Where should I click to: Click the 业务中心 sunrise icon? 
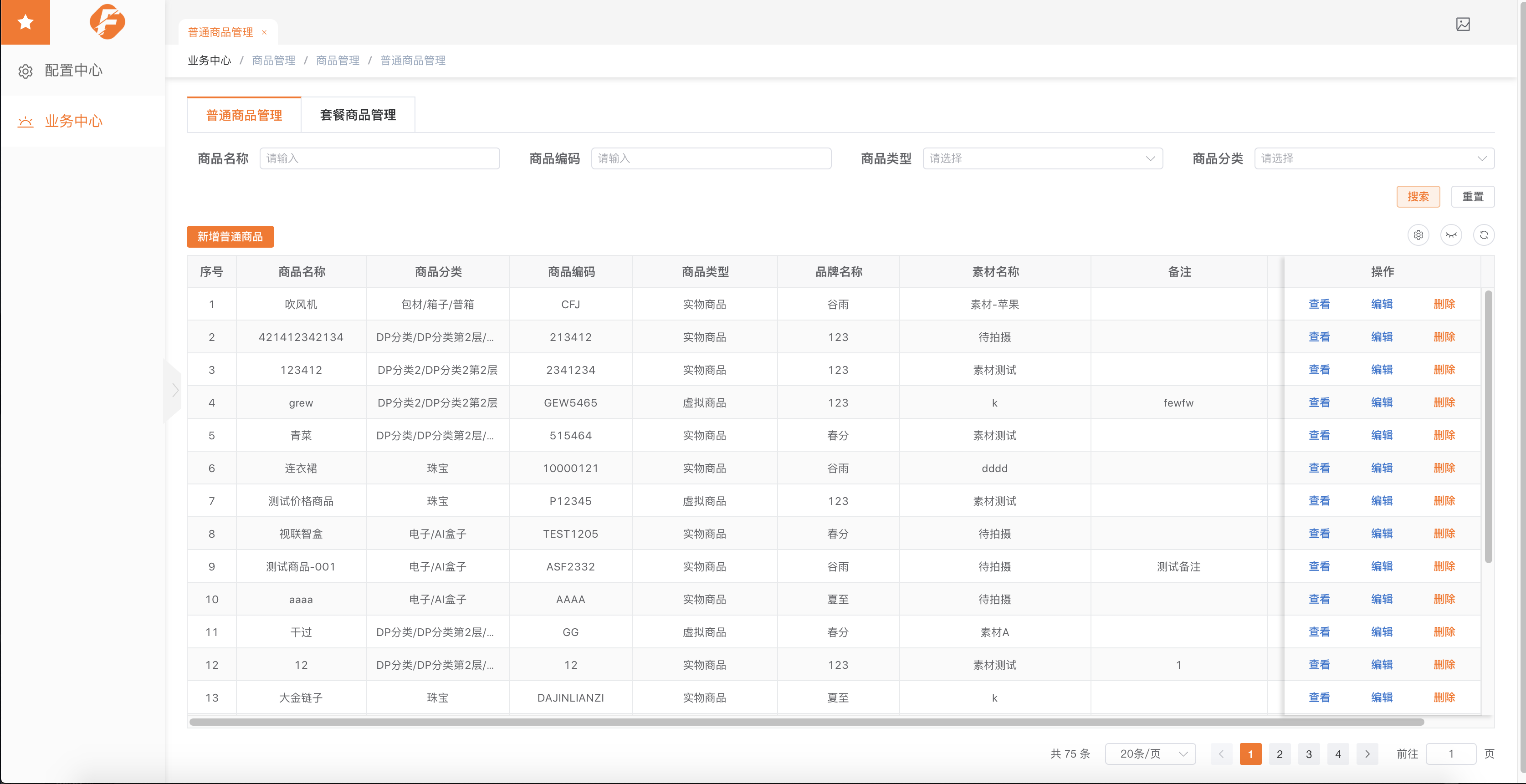coord(26,122)
